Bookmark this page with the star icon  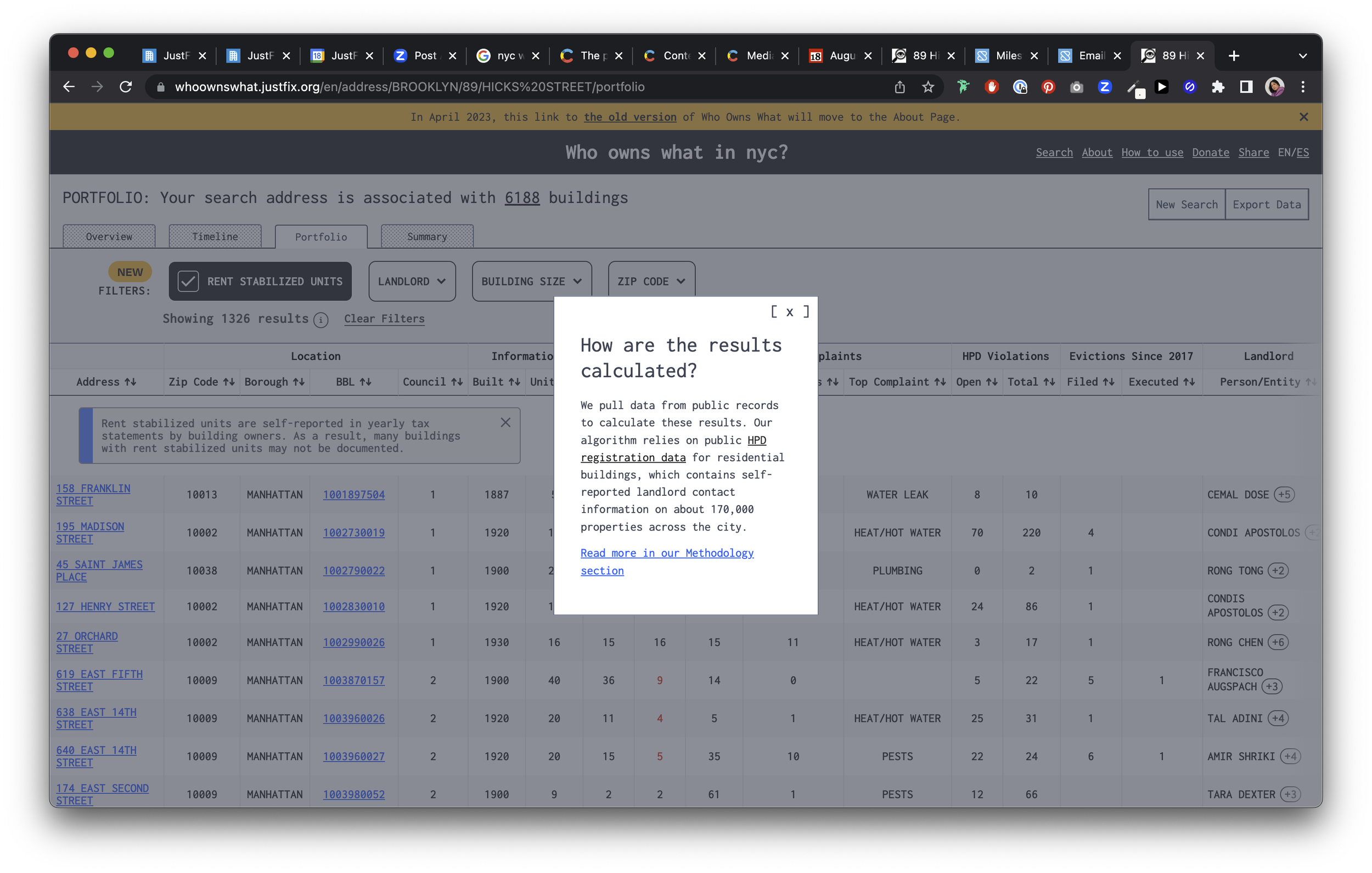click(x=927, y=87)
